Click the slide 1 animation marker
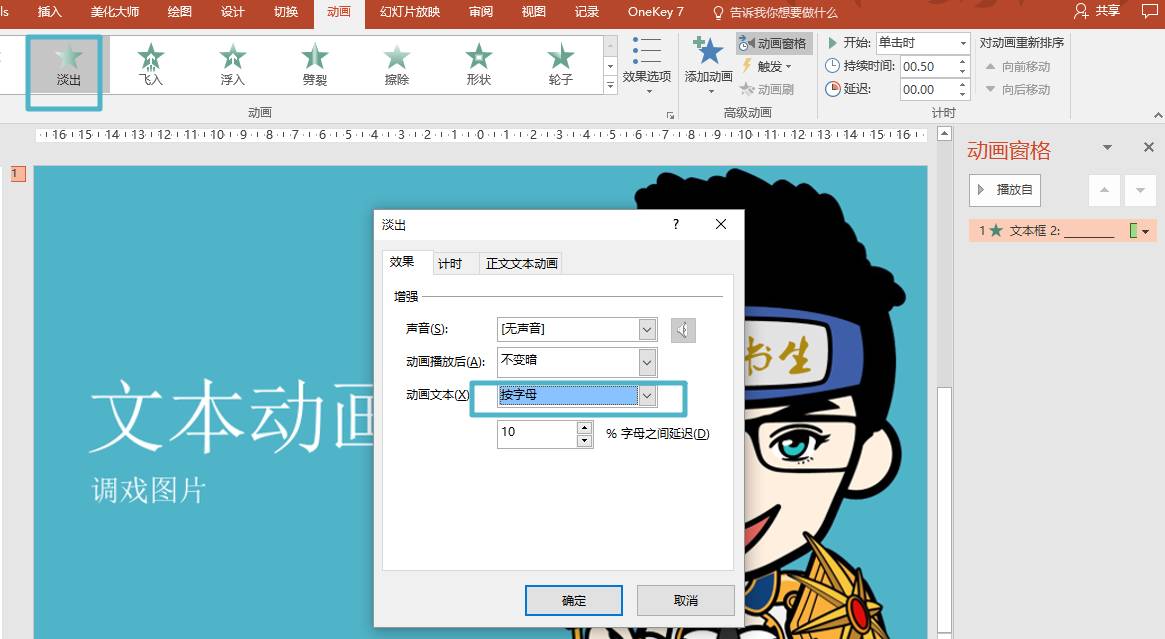This screenshot has width=1165, height=639. click(18, 174)
